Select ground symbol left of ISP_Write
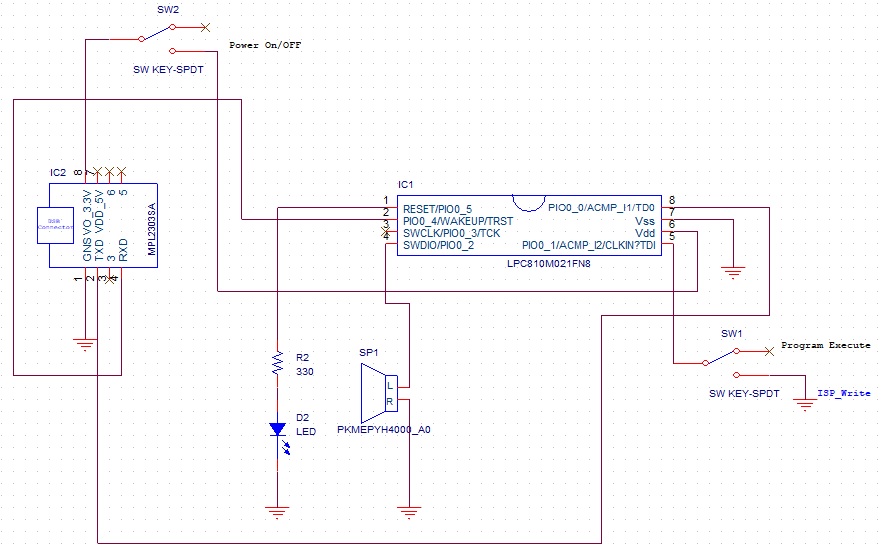The width and height of the screenshot is (881, 551). click(803, 405)
